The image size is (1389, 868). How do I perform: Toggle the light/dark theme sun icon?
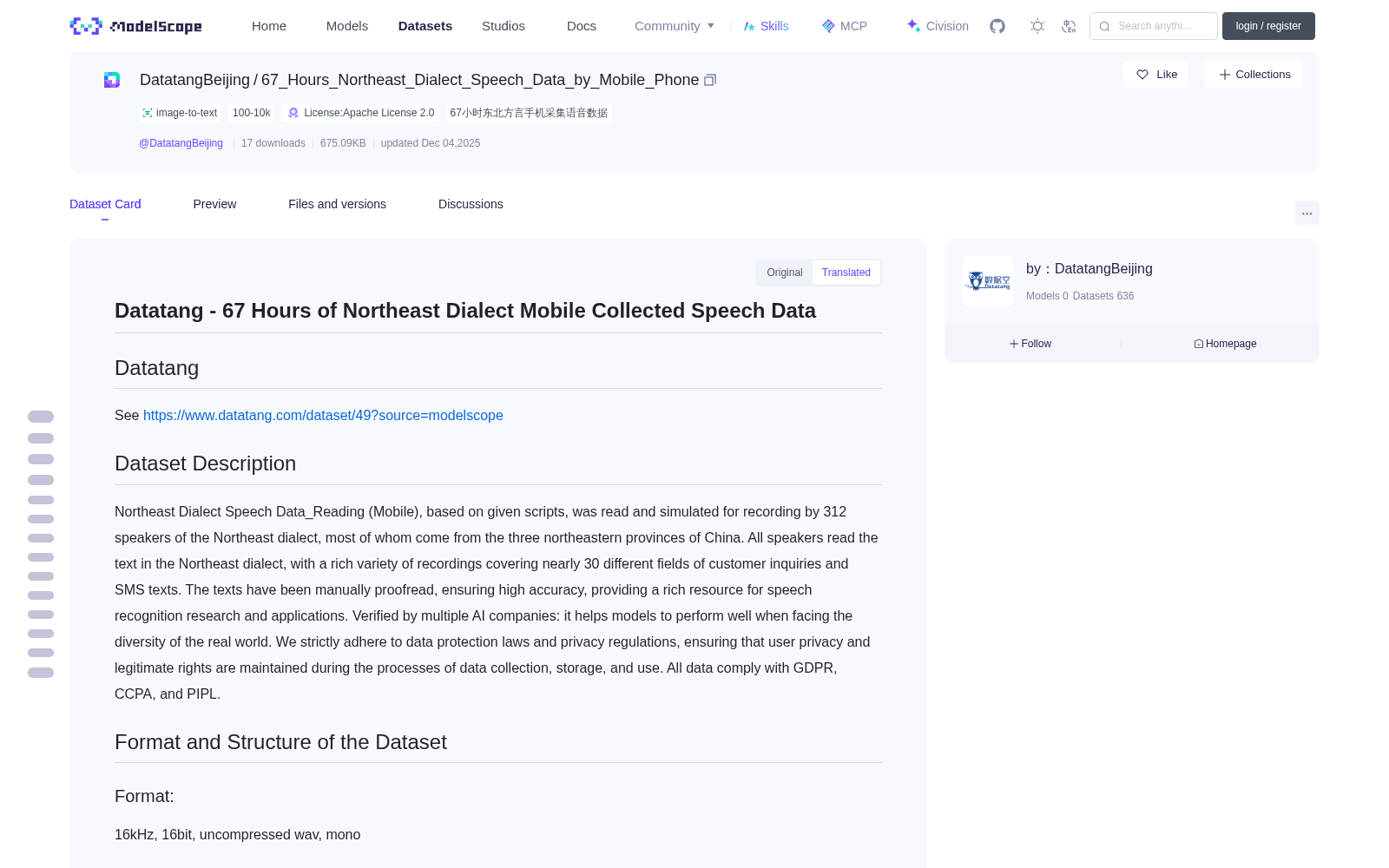pyautogui.click(x=1037, y=26)
